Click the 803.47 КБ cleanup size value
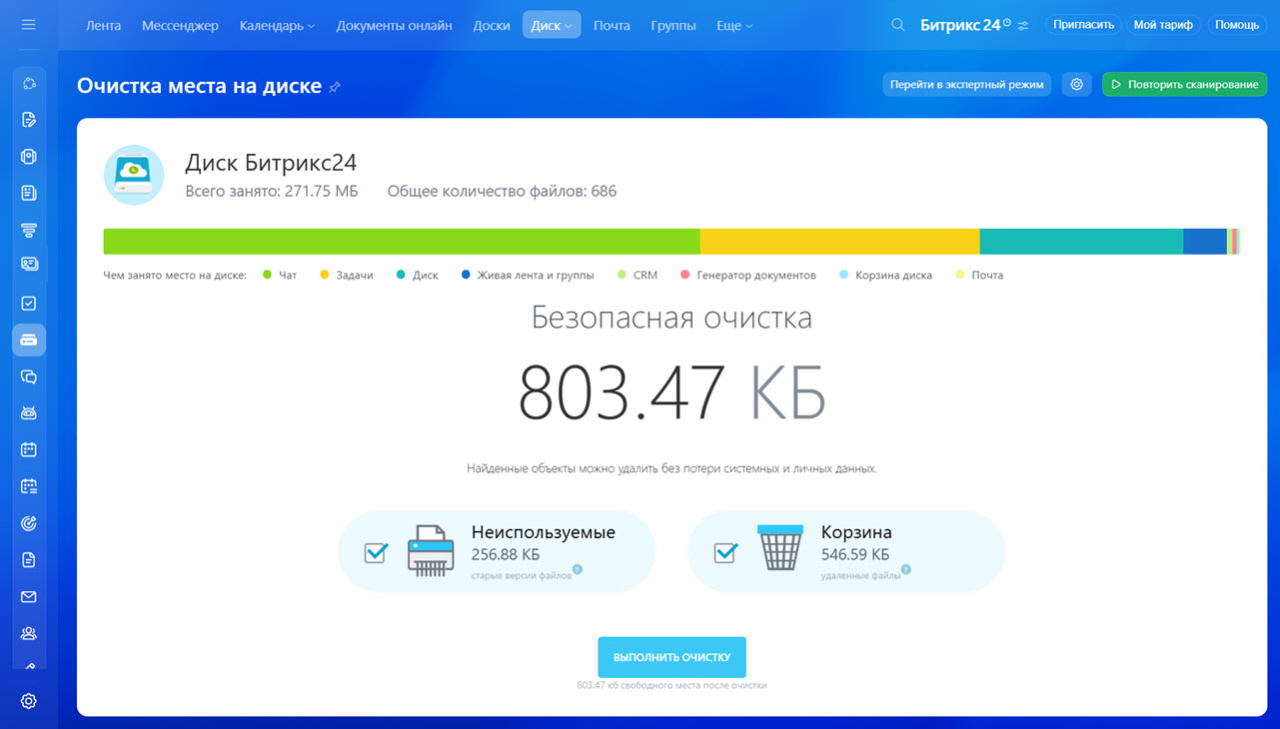 (x=672, y=392)
